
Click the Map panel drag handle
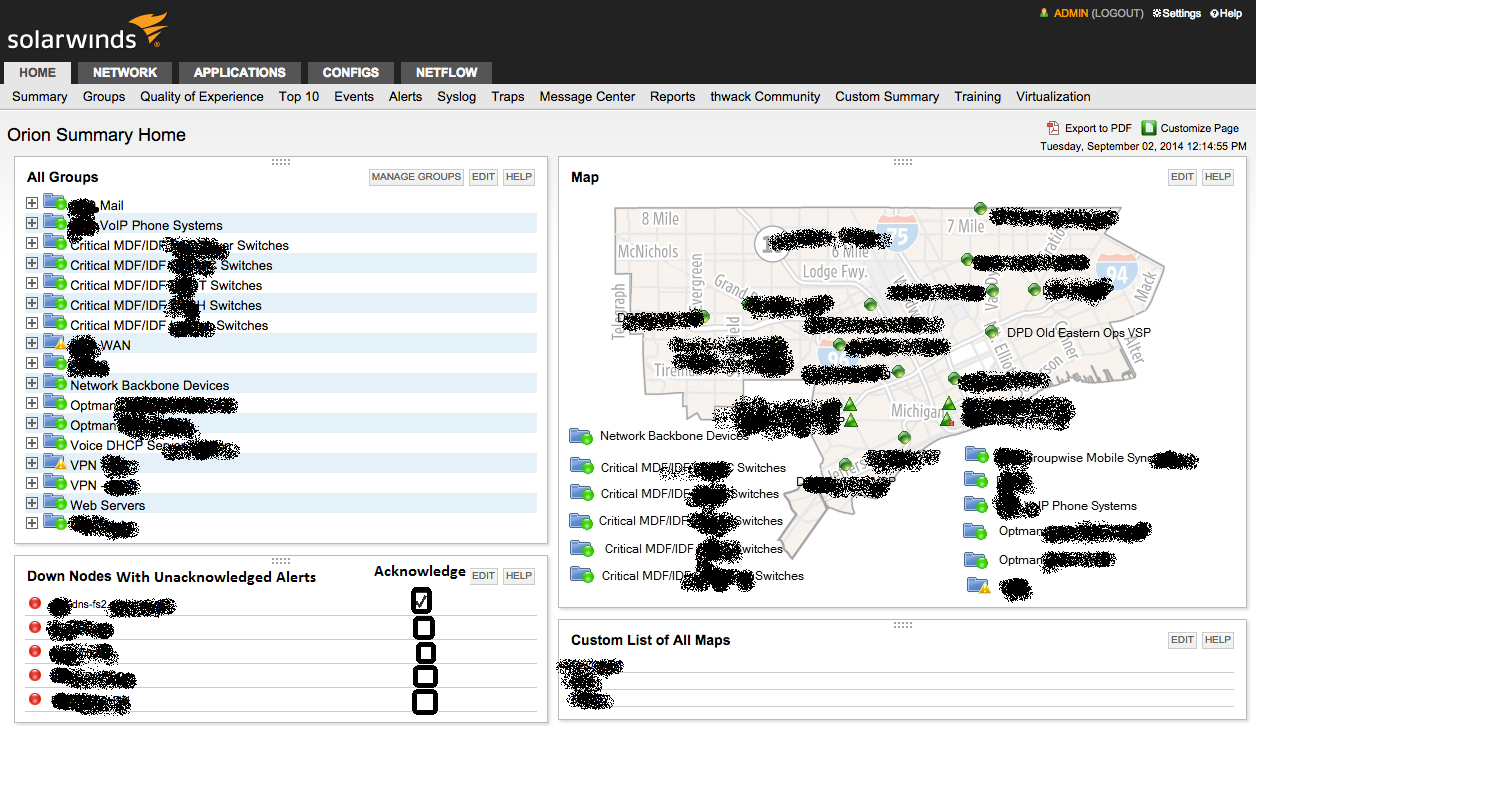point(902,161)
